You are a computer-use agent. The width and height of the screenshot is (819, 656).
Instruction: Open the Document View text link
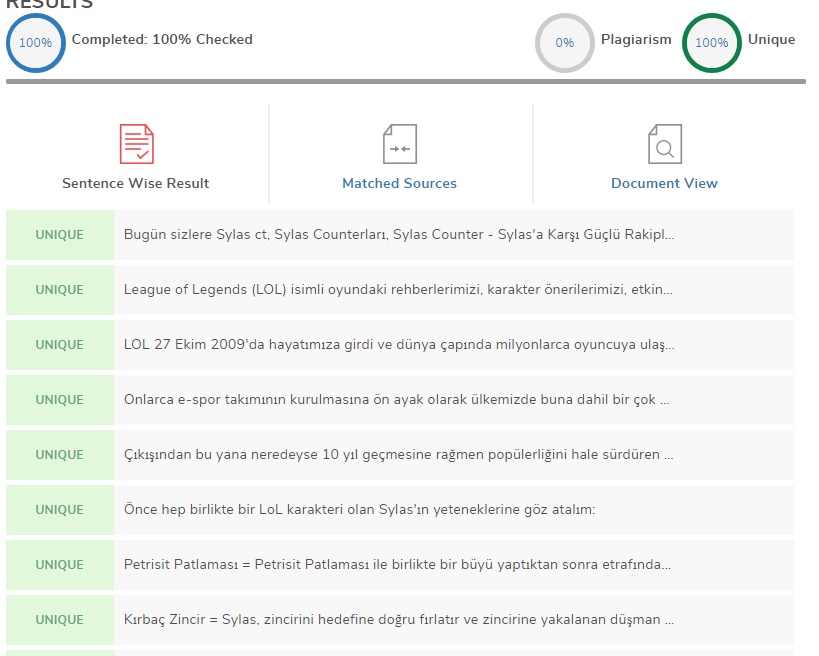pos(664,183)
